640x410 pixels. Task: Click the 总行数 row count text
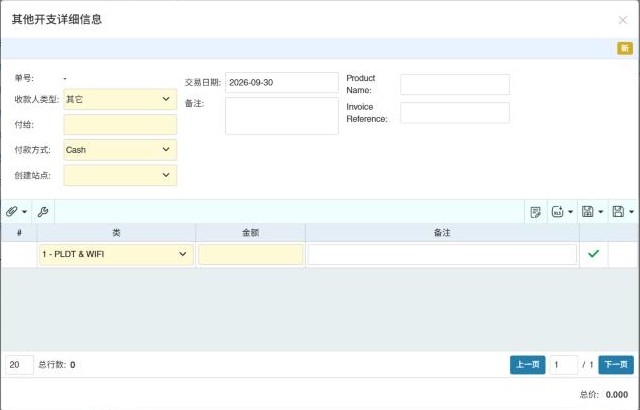[x=57, y=365]
